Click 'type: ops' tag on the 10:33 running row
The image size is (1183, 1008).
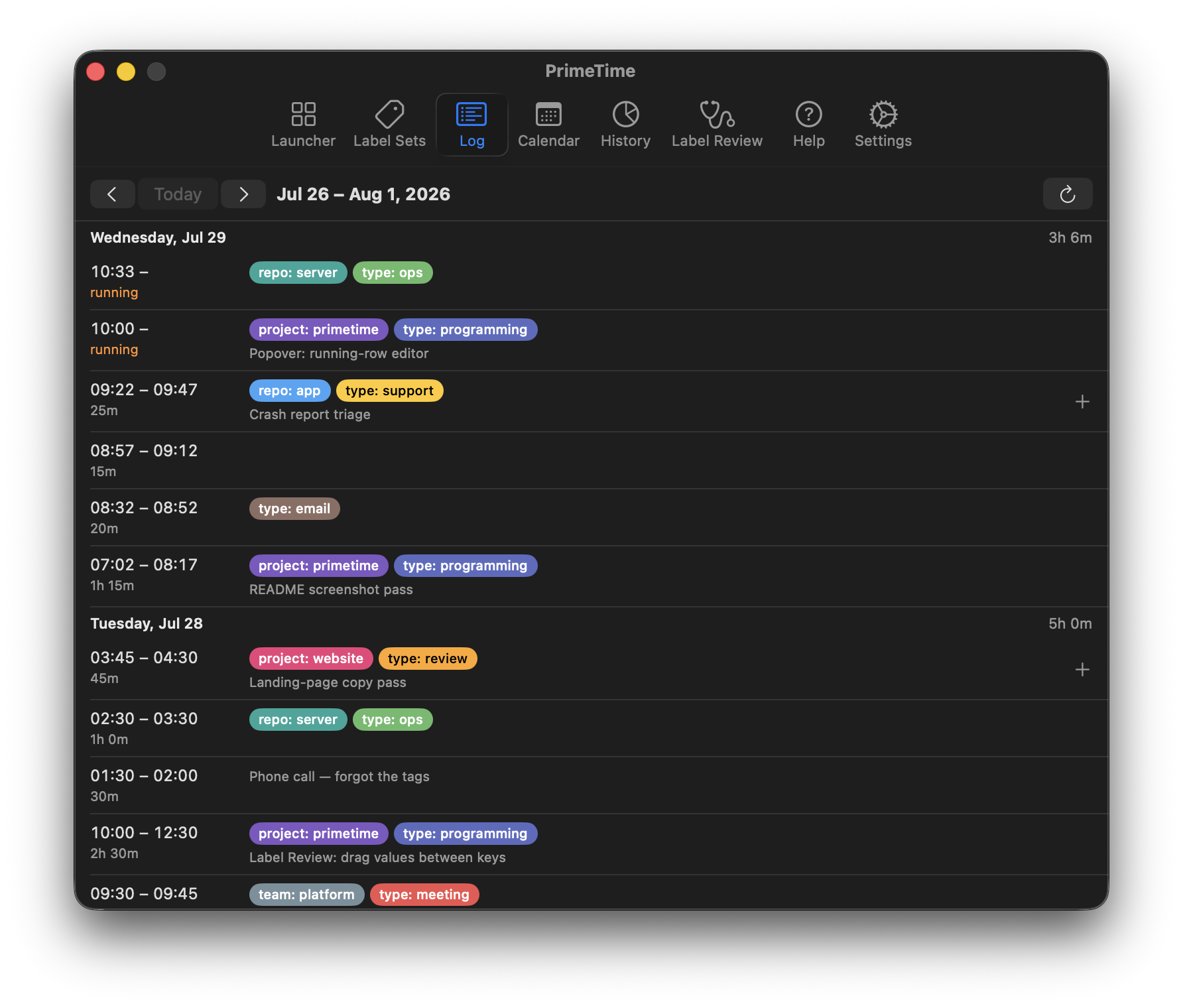[x=392, y=273]
